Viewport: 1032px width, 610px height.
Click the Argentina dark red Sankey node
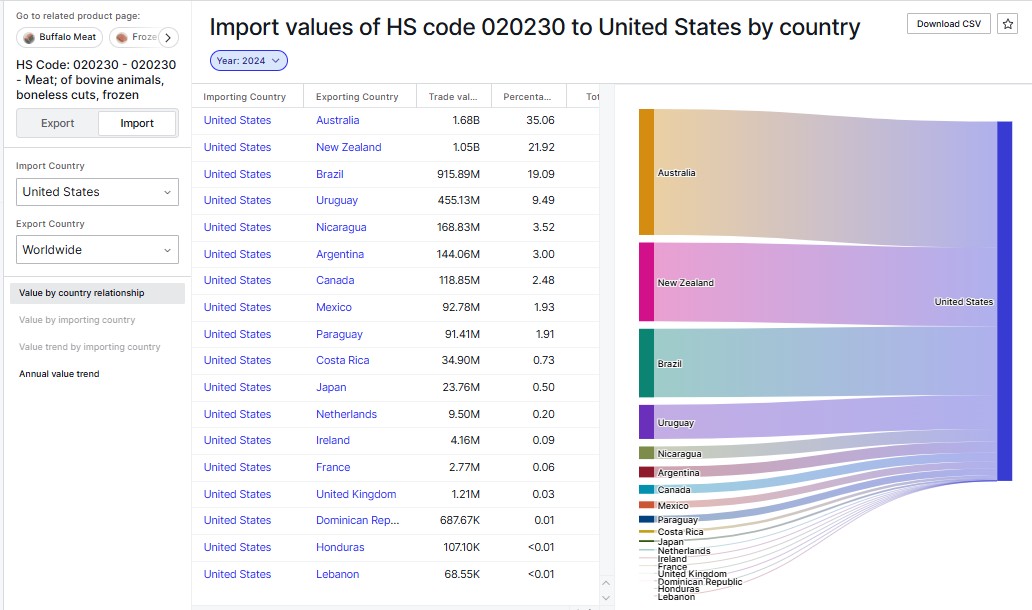click(x=646, y=472)
